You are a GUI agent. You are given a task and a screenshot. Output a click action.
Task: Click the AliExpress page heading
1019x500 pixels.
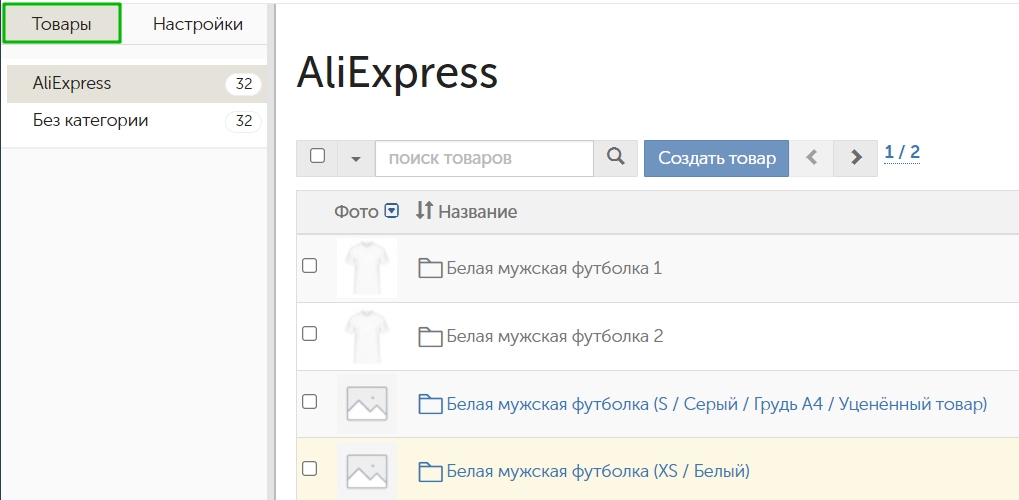(x=397, y=73)
